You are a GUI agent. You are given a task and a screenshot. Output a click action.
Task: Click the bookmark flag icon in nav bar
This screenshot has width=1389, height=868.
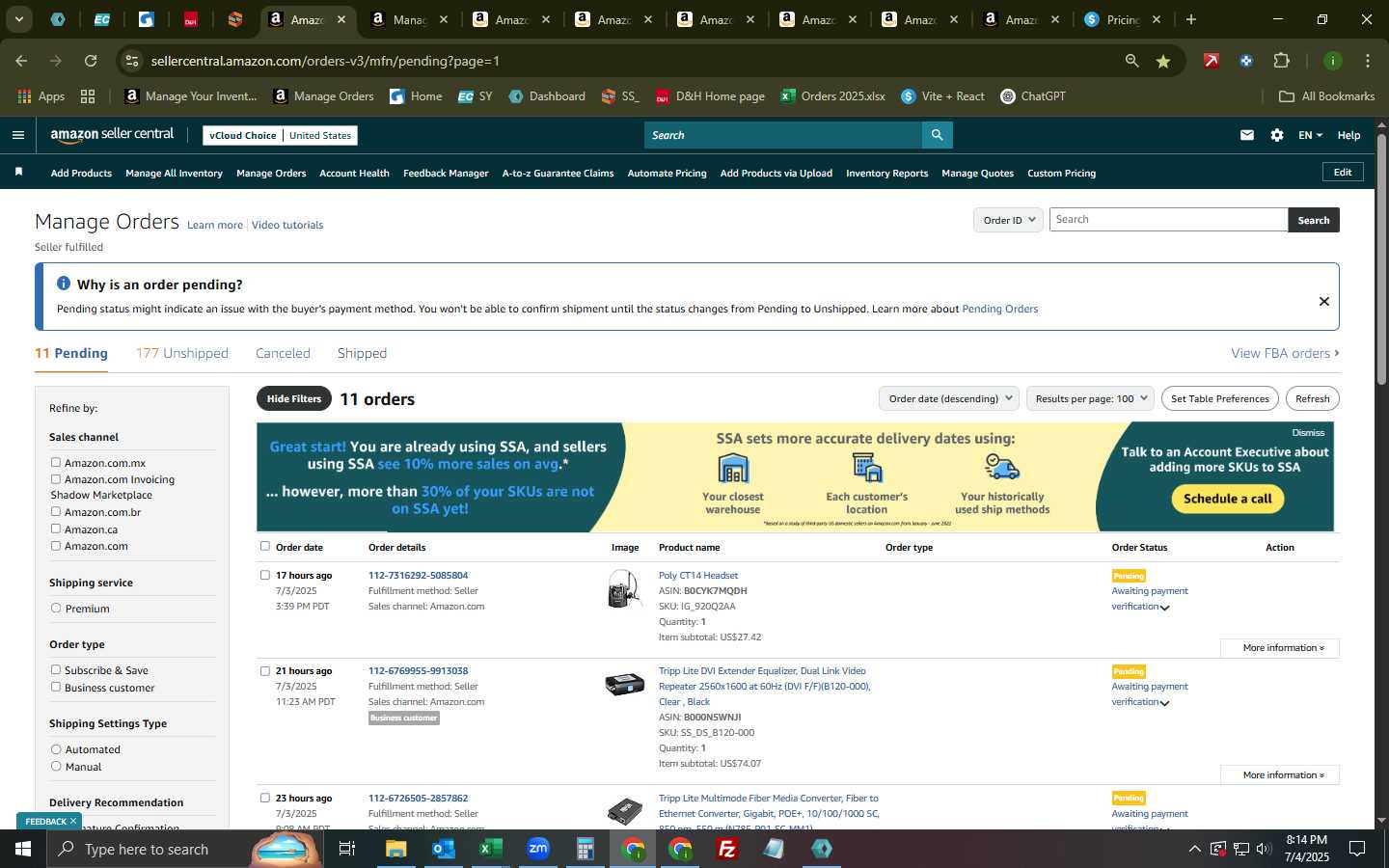click(18, 172)
